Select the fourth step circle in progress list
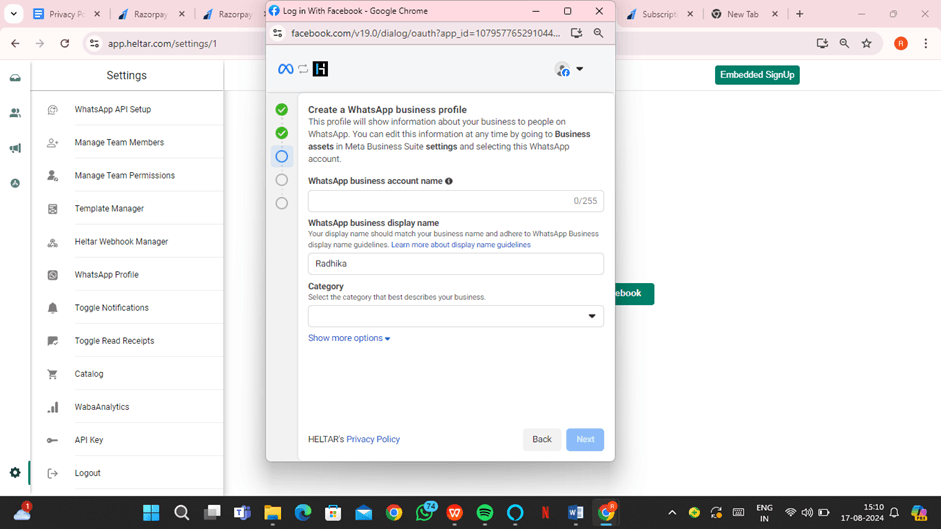The height and width of the screenshot is (529, 941). point(282,180)
